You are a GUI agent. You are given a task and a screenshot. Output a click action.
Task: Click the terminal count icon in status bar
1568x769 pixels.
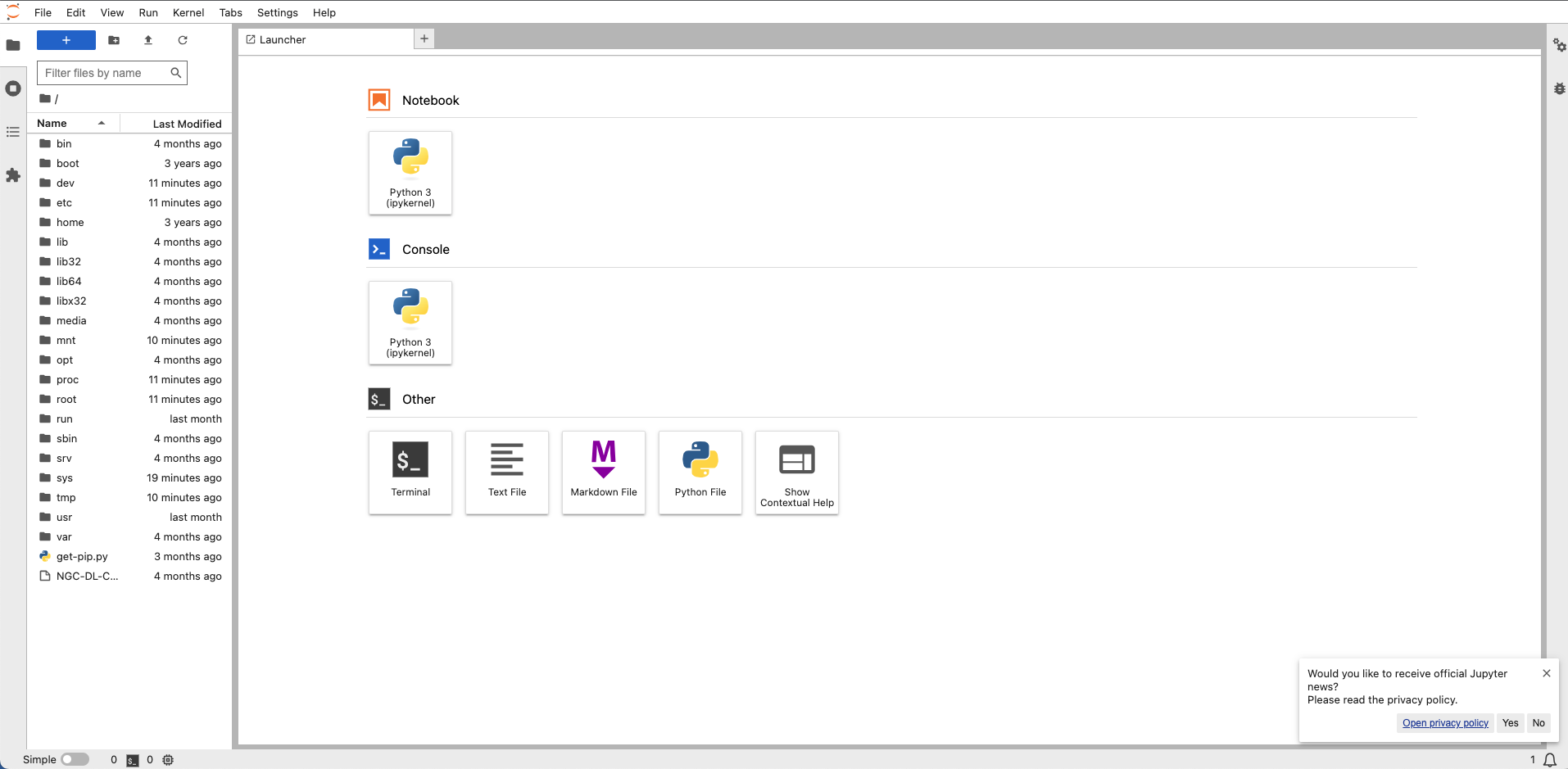[x=133, y=760]
